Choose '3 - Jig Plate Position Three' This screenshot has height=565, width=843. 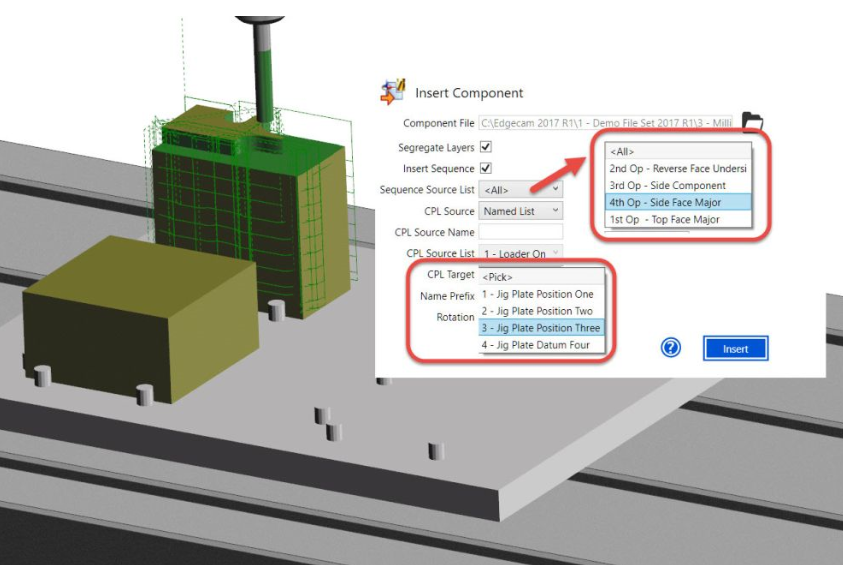coord(541,328)
